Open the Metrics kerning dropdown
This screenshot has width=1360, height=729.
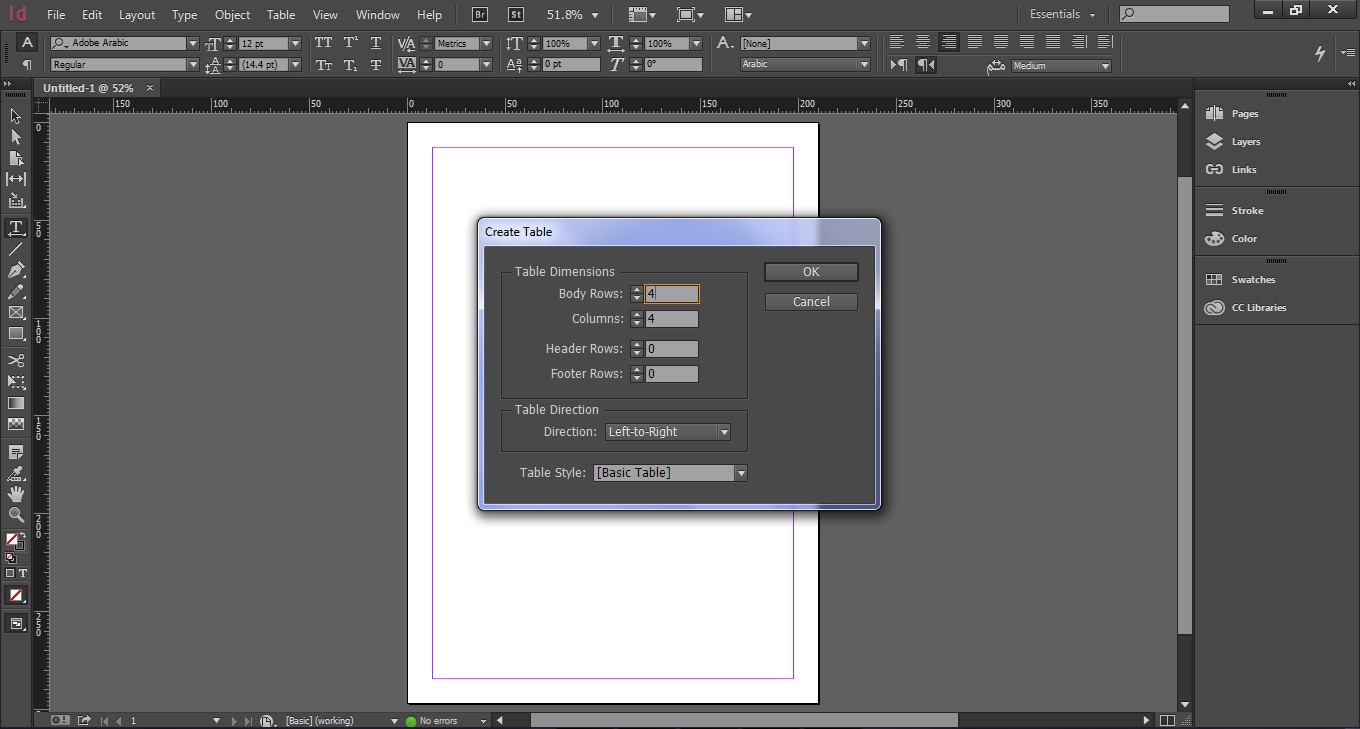click(x=486, y=43)
